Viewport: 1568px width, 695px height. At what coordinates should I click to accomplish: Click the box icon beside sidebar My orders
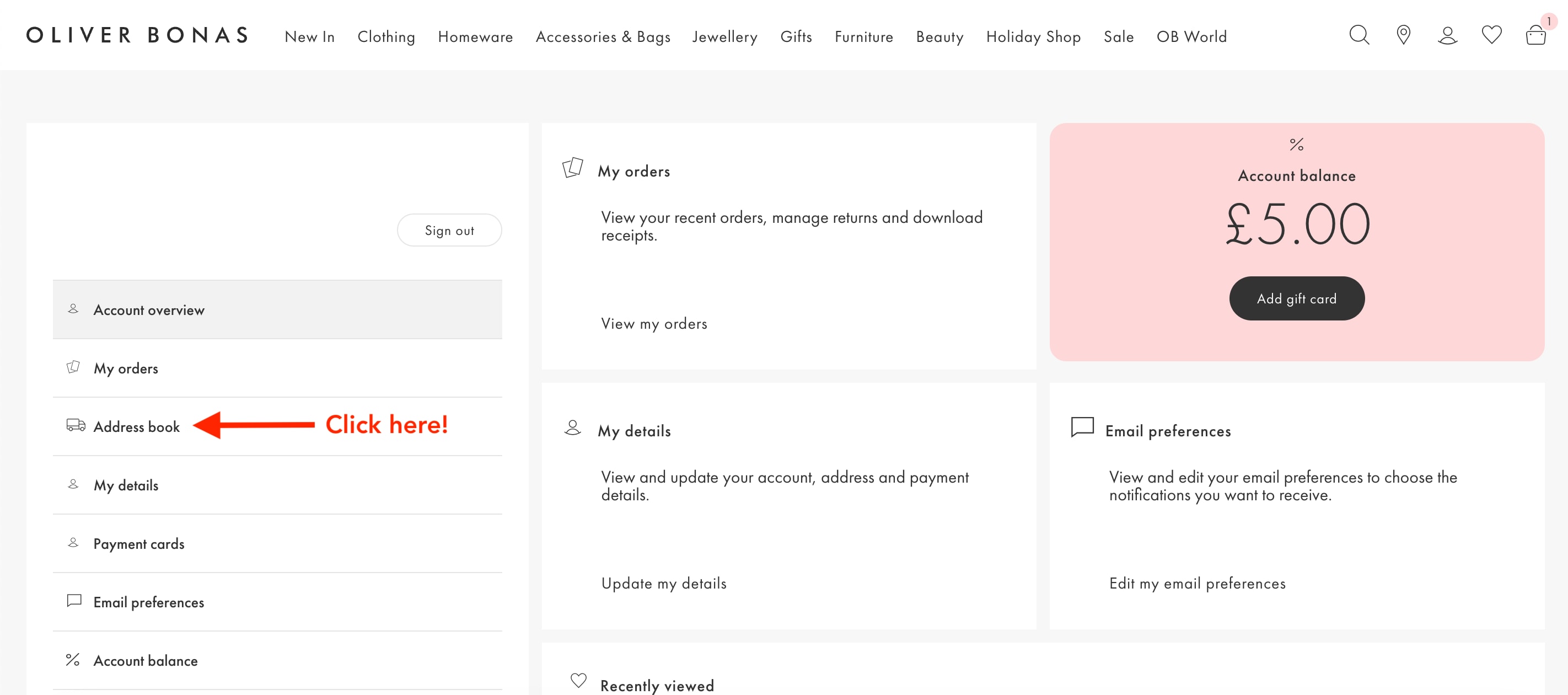pyautogui.click(x=73, y=367)
